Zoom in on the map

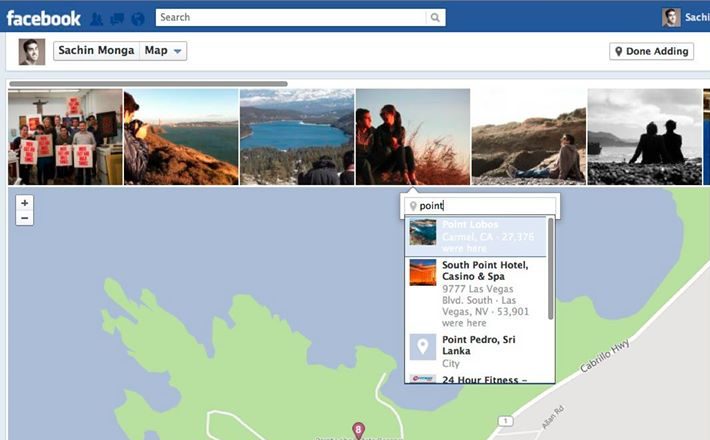[25, 202]
